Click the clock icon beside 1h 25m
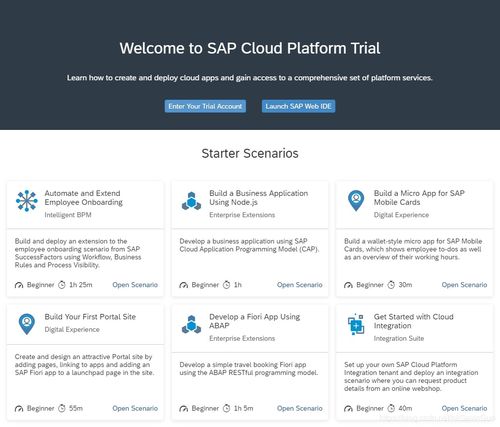500x427 pixels. pyautogui.click(x=62, y=285)
